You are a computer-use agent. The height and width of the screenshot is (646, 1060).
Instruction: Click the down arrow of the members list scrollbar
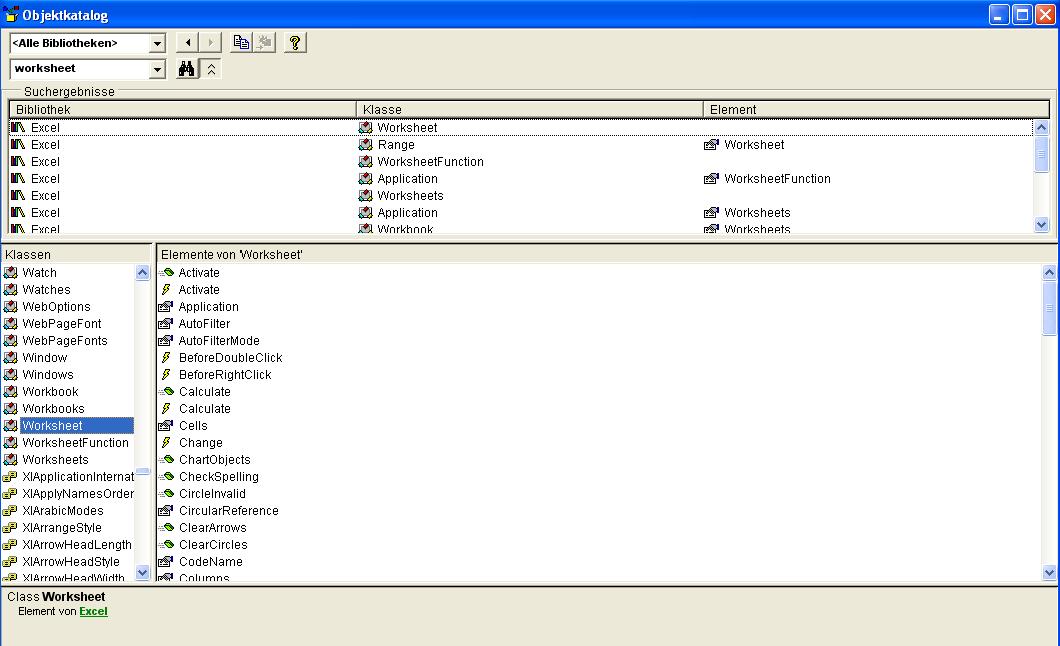pos(1049,572)
